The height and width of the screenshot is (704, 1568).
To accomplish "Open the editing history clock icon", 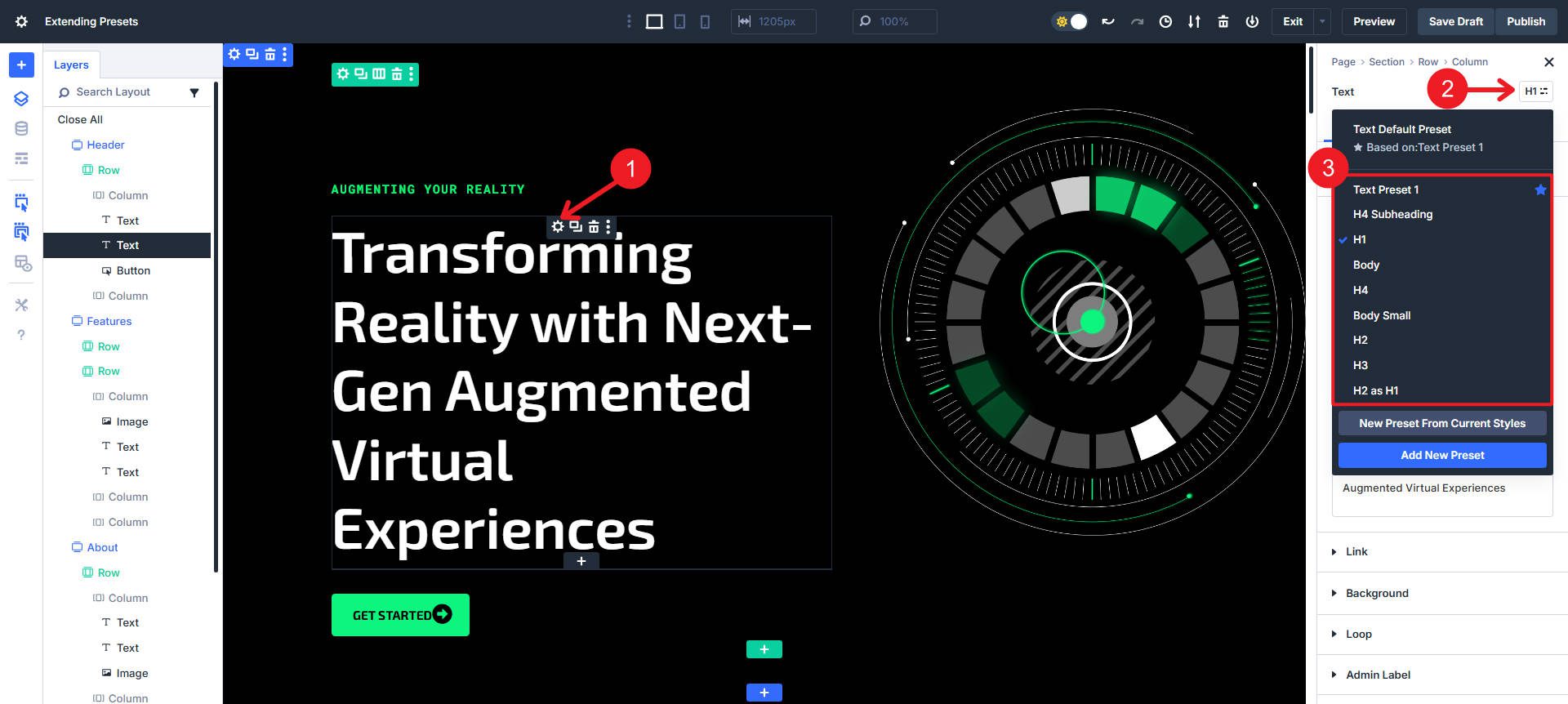I will [1165, 22].
